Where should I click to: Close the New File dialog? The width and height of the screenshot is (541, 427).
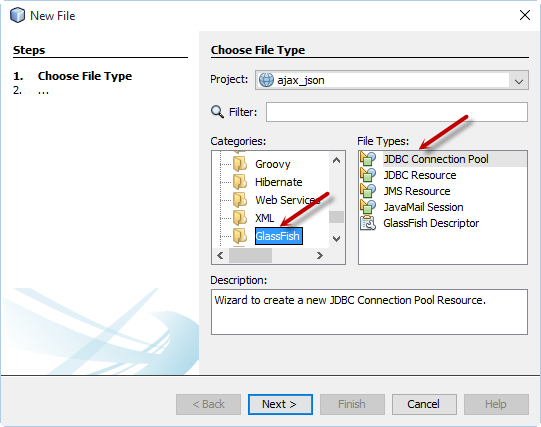(x=524, y=15)
